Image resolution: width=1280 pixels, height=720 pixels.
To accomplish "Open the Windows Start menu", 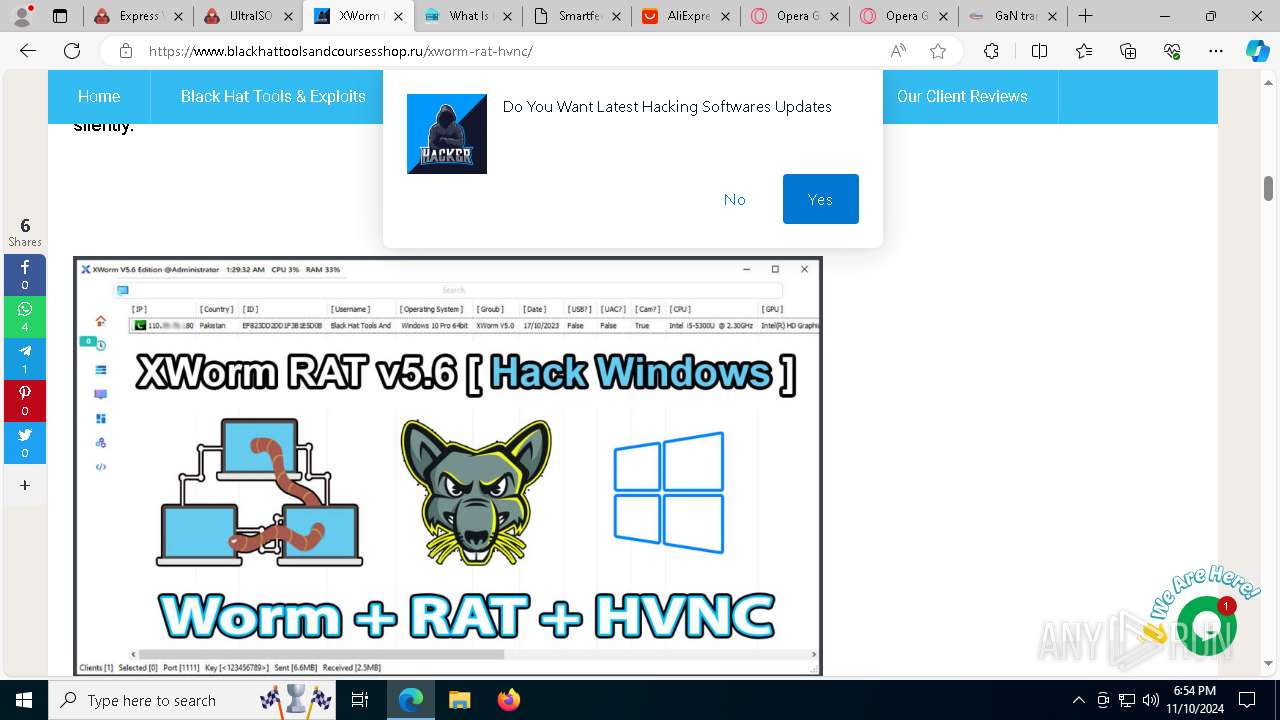I will (x=24, y=700).
